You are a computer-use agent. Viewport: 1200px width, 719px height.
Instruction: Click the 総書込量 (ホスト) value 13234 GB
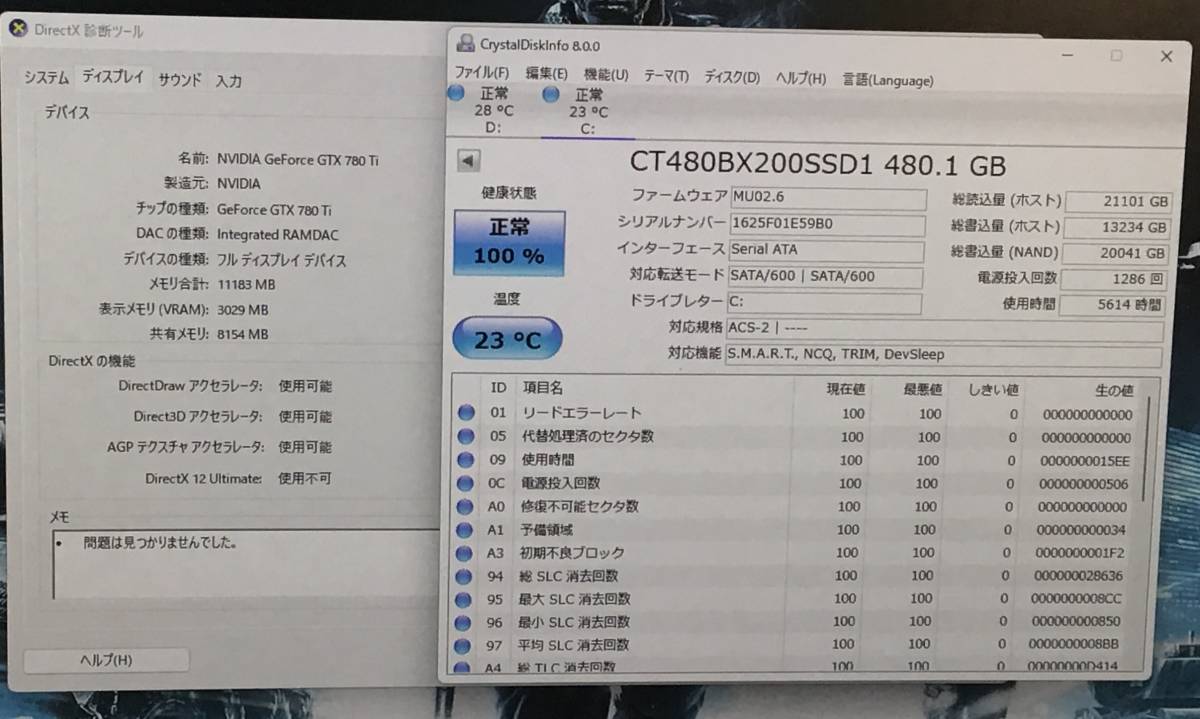click(x=1119, y=229)
